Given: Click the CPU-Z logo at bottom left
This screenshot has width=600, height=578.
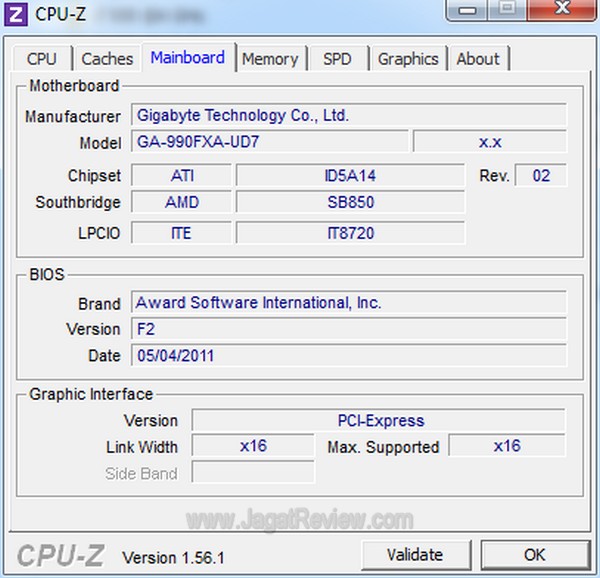Looking at the screenshot, I should pos(60,555).
